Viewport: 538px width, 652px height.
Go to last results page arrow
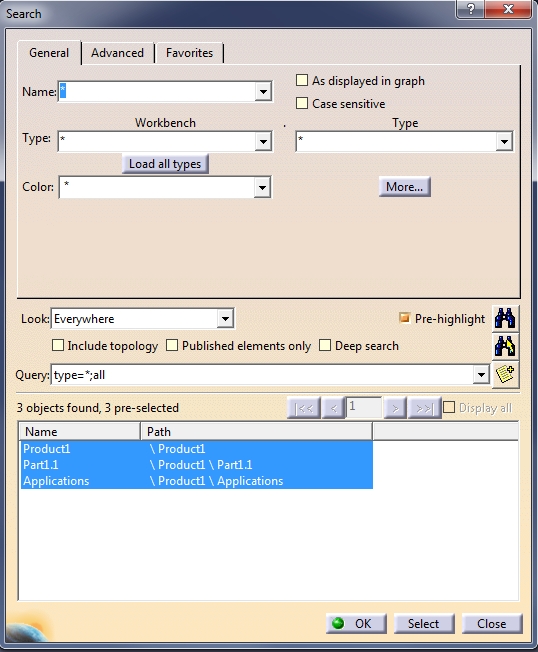(424, 408)
